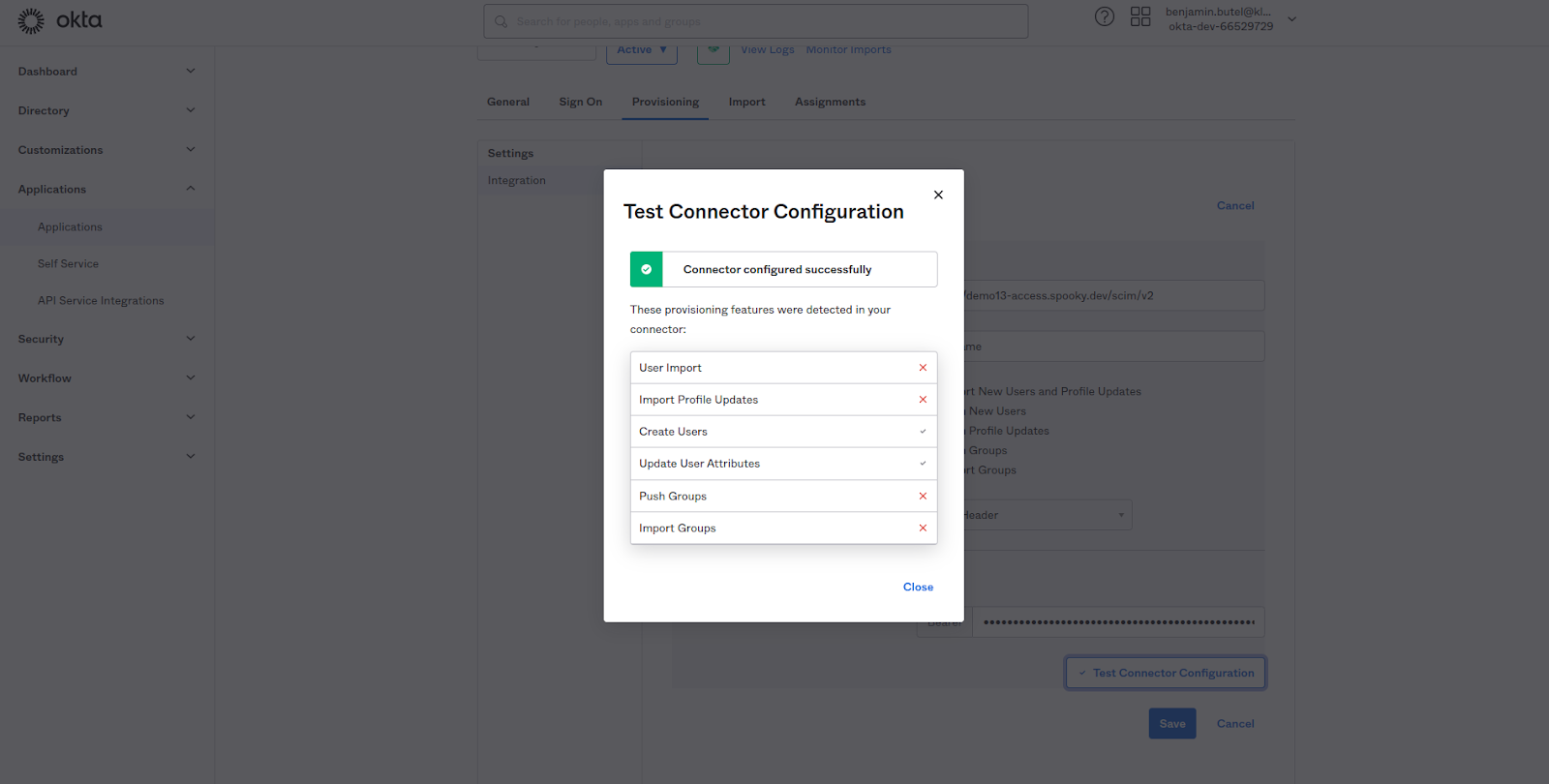Screen dimensions: 1549x784
Task: Click the red X beside Push Groups
Action: 923,497
